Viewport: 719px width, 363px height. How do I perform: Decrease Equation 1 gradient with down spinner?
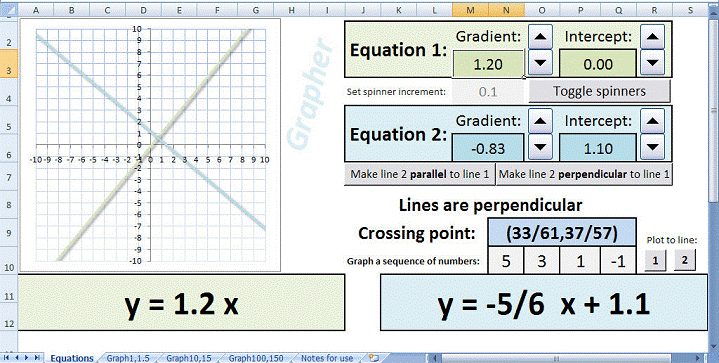pos(540,63)
